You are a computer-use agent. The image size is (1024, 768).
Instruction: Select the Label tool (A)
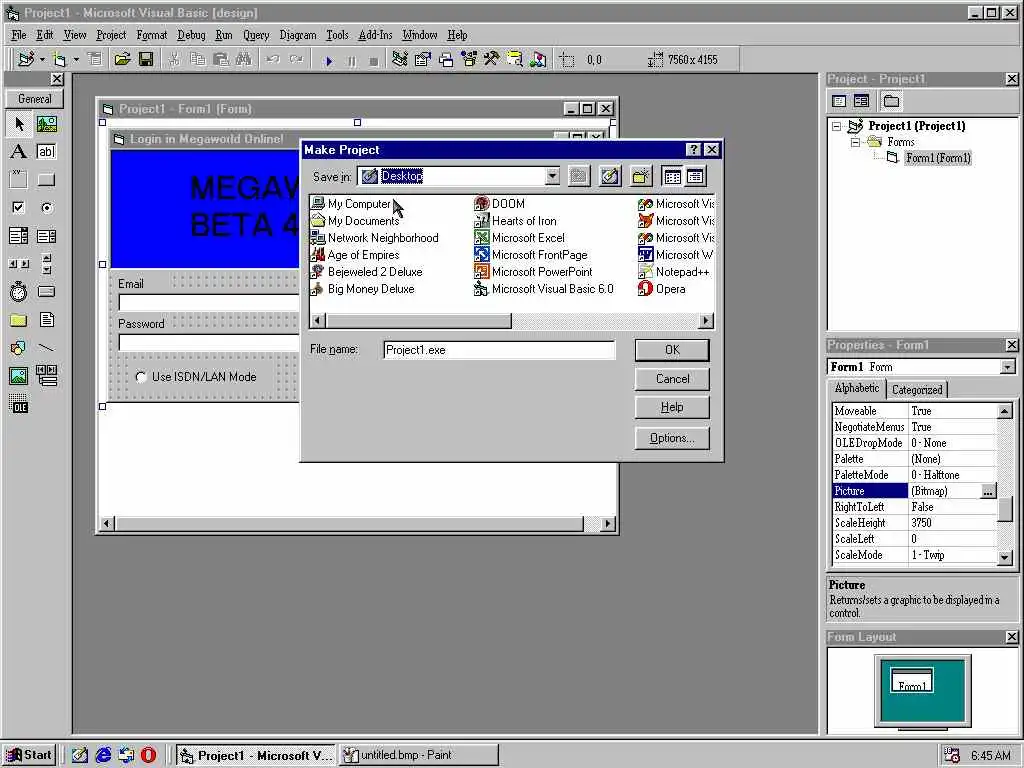pyautogui.click(x=19, y=152)
